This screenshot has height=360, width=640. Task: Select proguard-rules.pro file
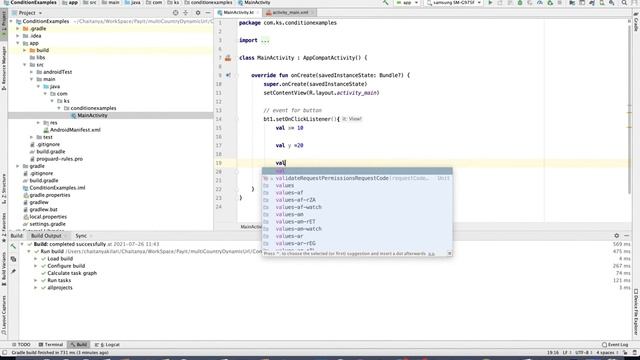pyautogui.click(x=60, y=159)
